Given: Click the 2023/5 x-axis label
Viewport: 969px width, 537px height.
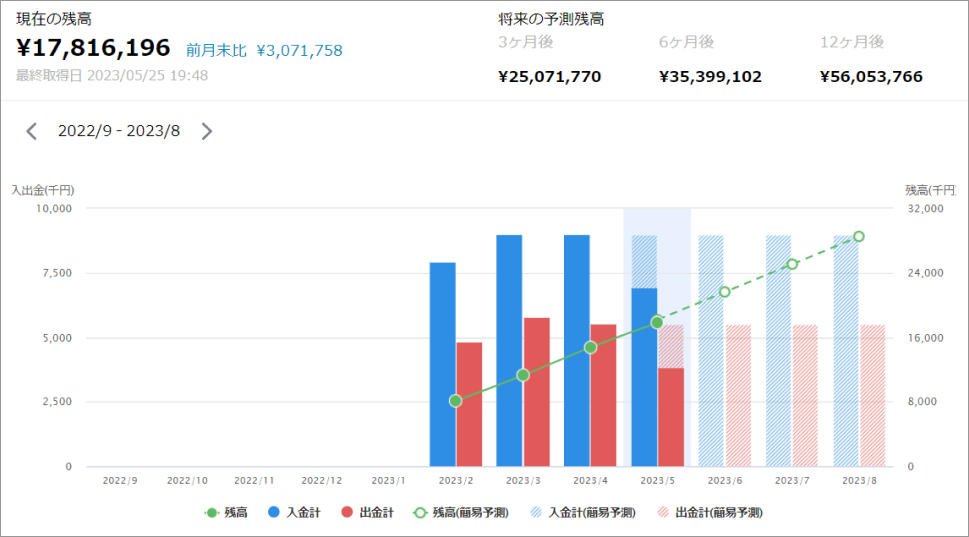Looking at the screenshot, I should 658,481.
